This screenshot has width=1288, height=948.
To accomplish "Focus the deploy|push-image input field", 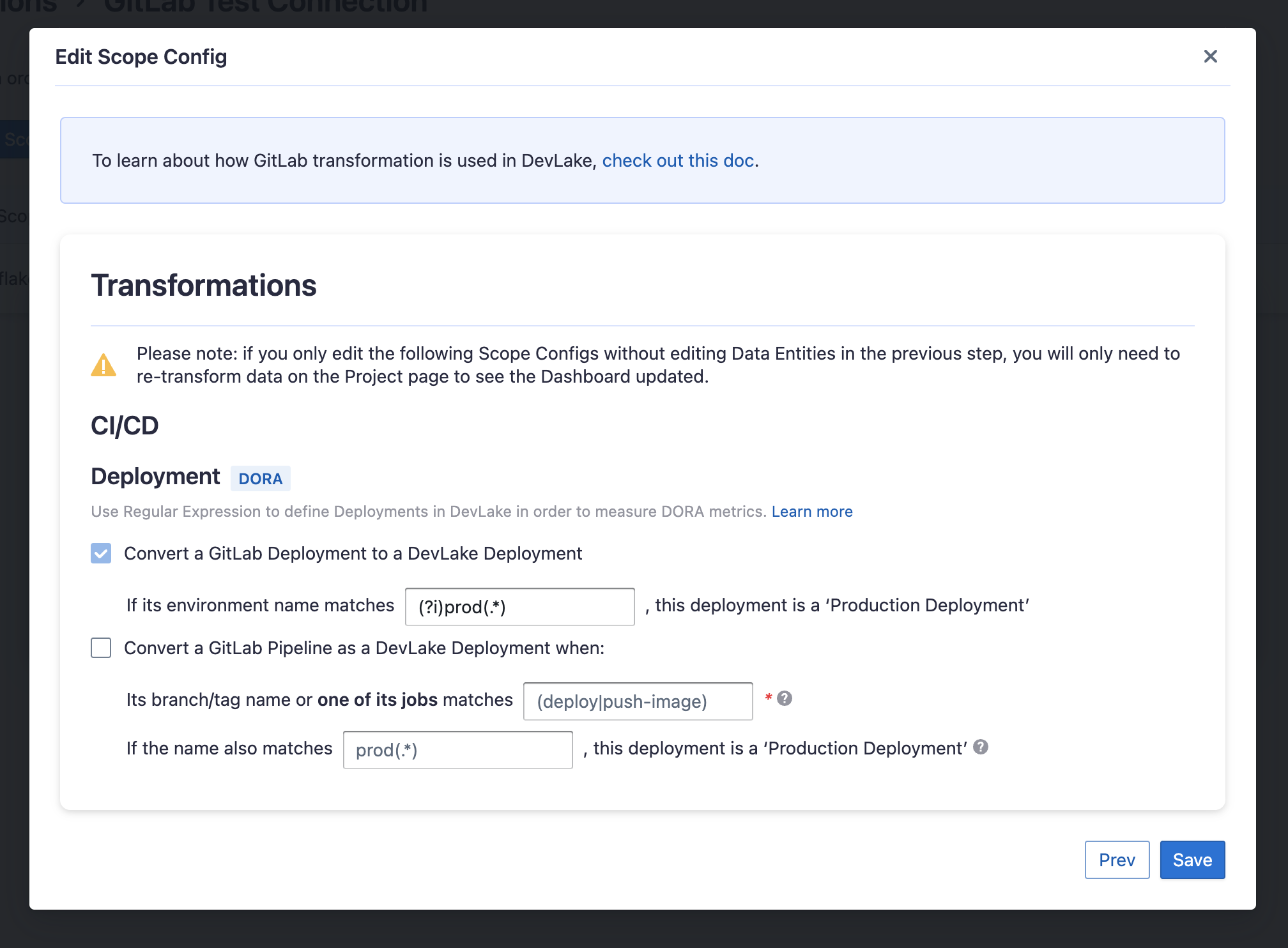I will point(638,701).
